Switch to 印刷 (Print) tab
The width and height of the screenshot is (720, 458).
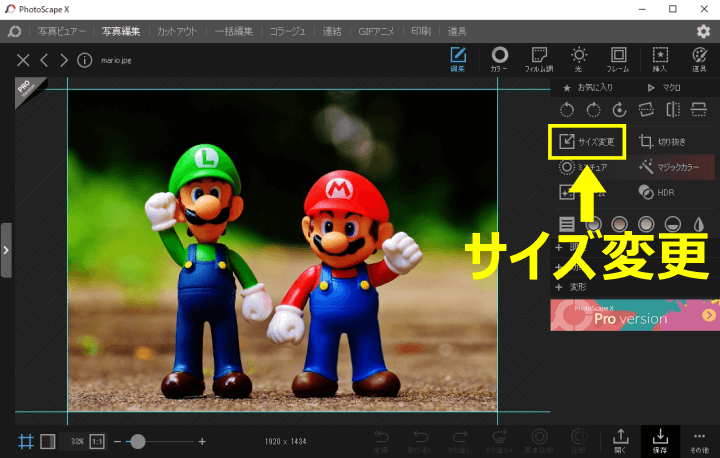coord(421,31)
